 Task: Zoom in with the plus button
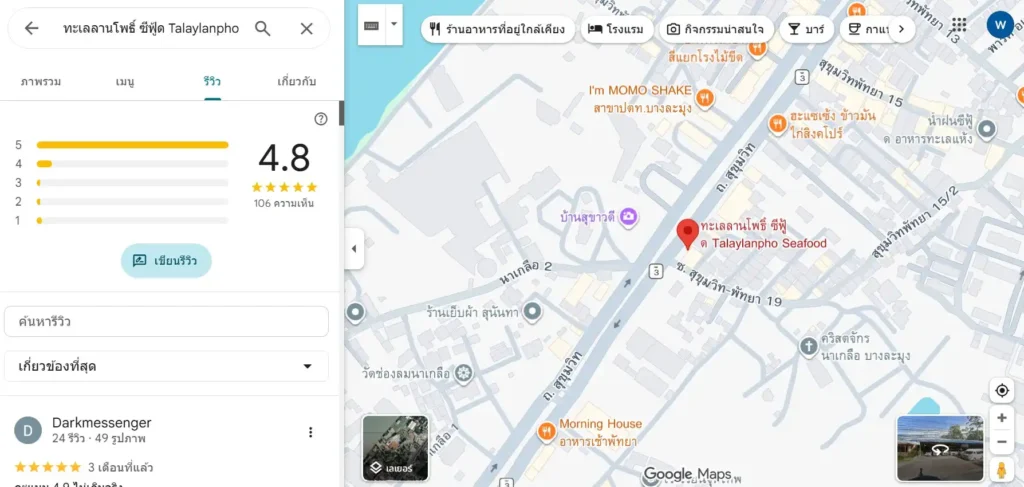coord(1002,418)
